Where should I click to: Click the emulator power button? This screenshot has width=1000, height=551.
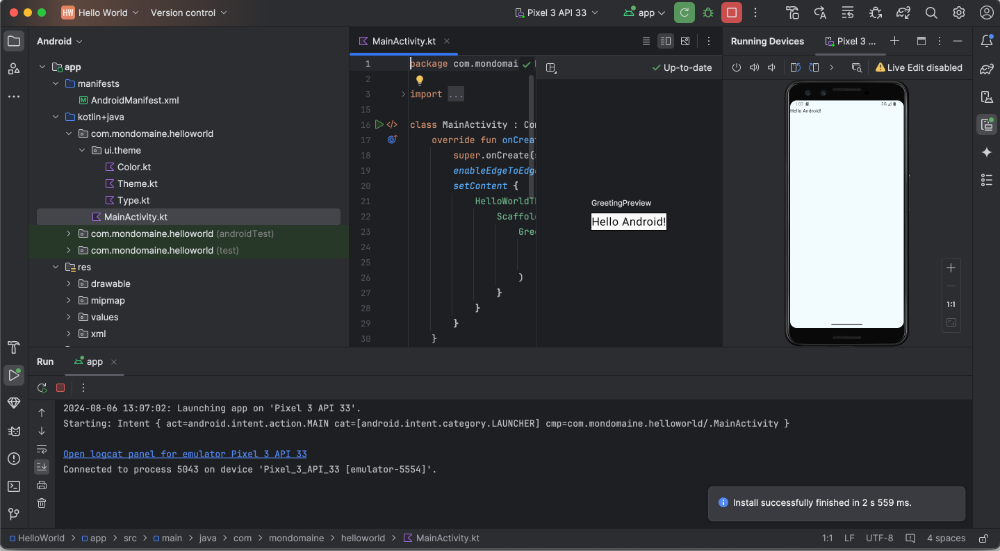coord(736,68)
